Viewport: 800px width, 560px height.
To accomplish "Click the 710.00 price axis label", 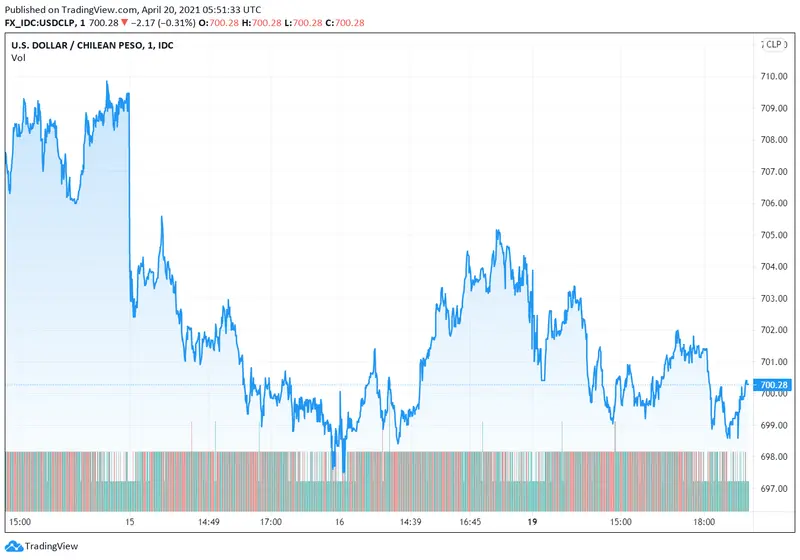I will coord(775,76).
